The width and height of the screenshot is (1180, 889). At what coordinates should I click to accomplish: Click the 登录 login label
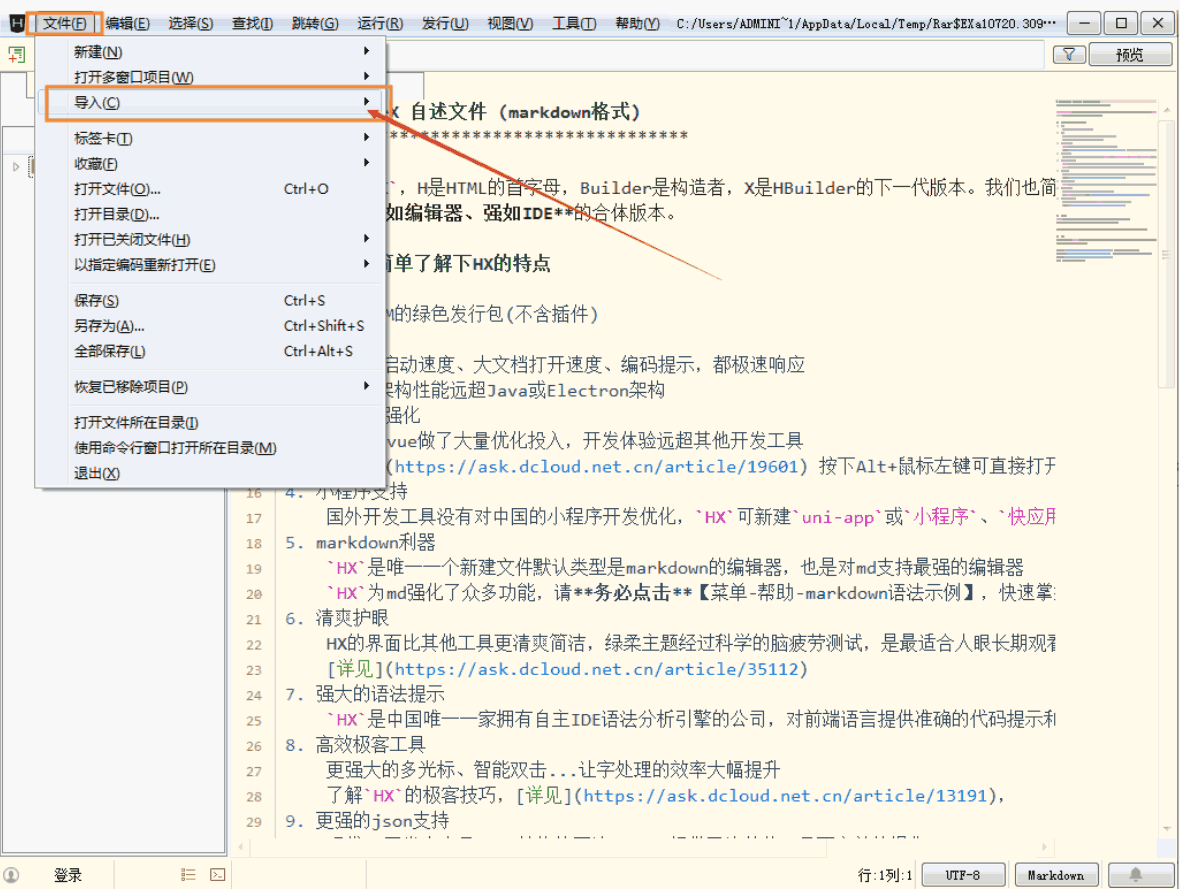[x=68, y=875]
